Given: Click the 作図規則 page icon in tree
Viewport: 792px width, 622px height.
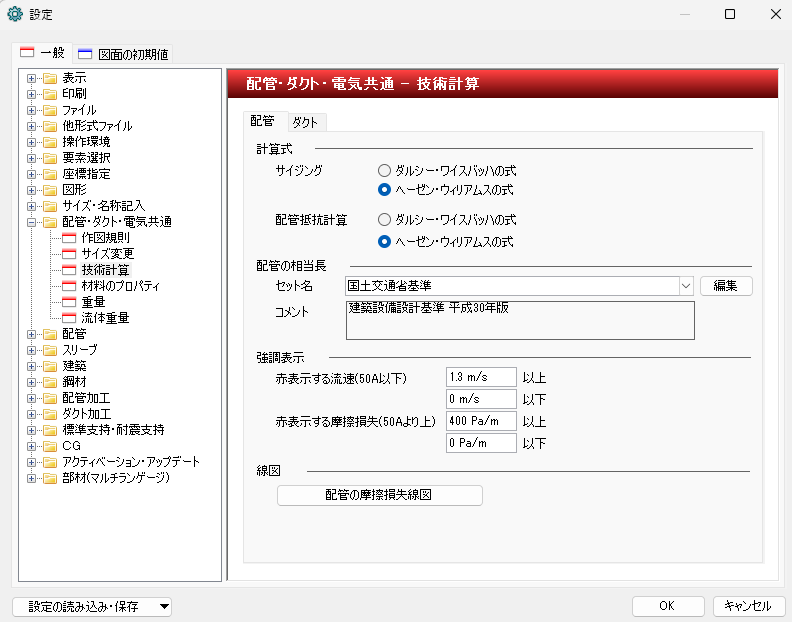Looking at the screenshot, I should 69,238.
